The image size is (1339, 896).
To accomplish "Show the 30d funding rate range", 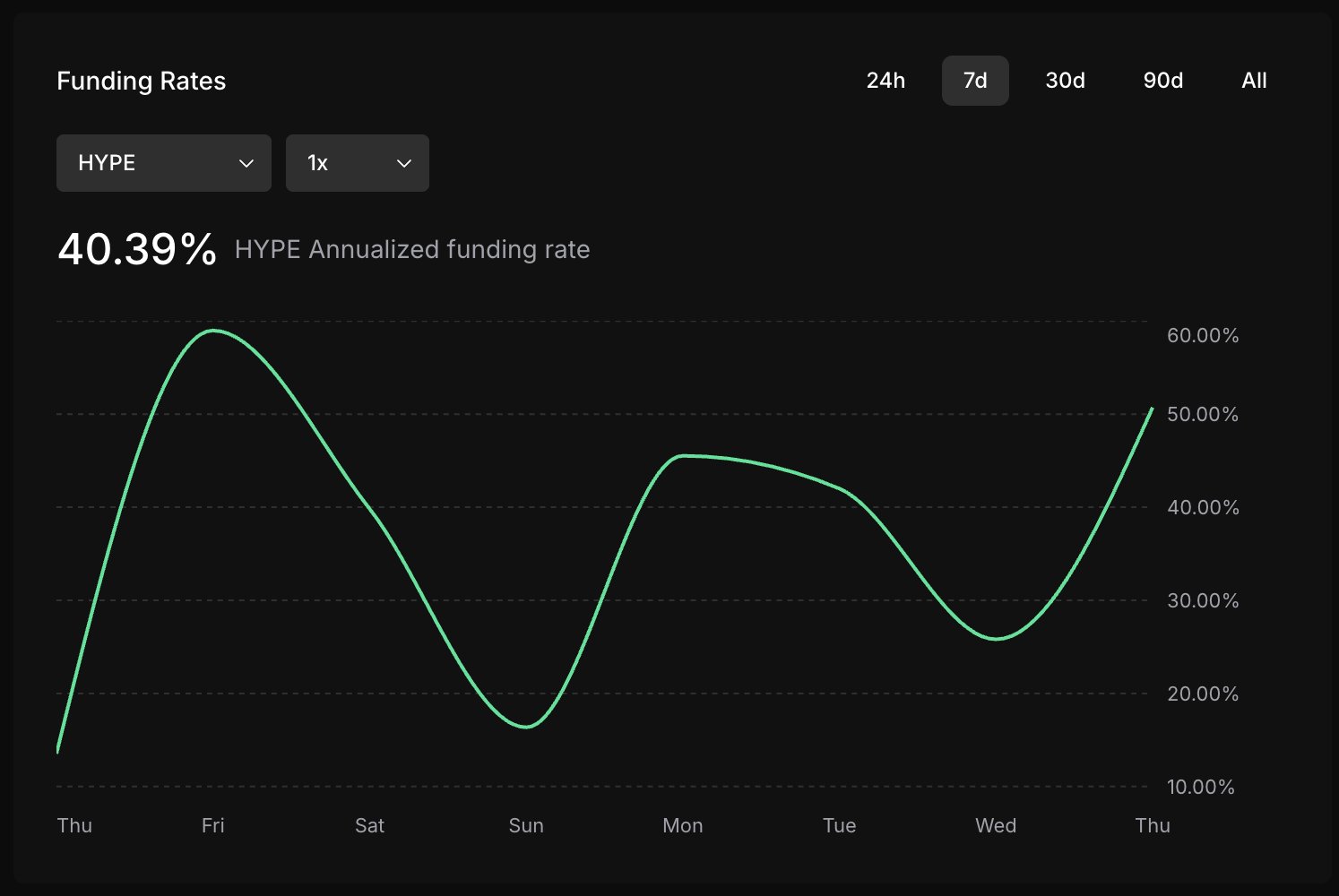I will 1065,81.
